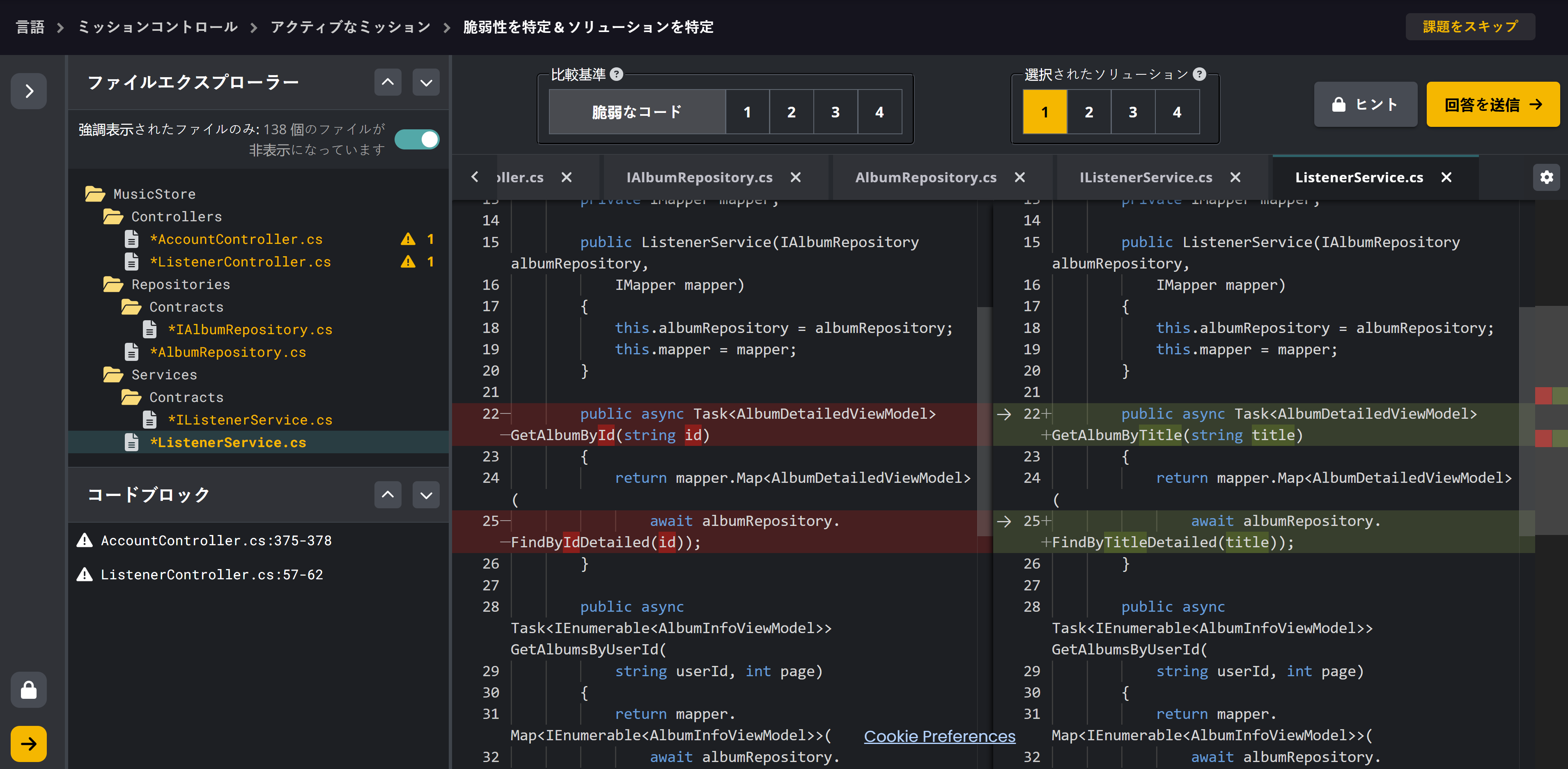Open editor settings gear icon
The image size is (1568, 769).
1546,177
